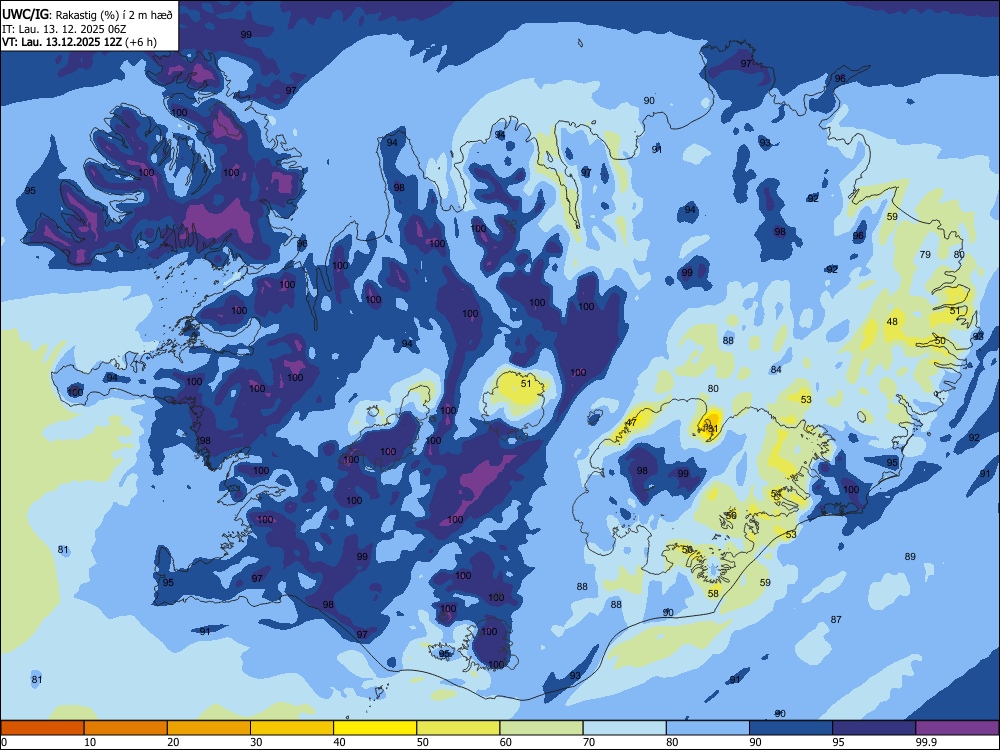Click the legend label '30'
This screenshot has height=750, width=1000.
pyautogui.click(x=256, y=742)
